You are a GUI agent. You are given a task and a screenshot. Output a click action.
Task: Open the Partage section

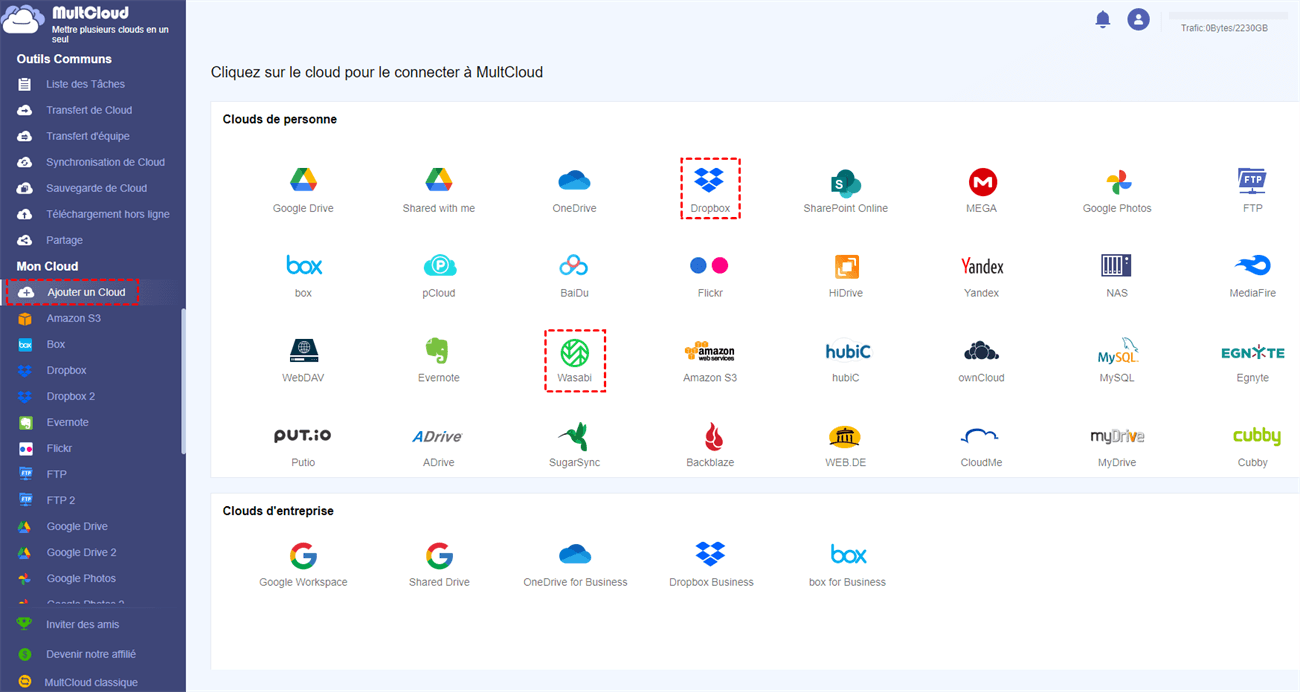point(64,240)
